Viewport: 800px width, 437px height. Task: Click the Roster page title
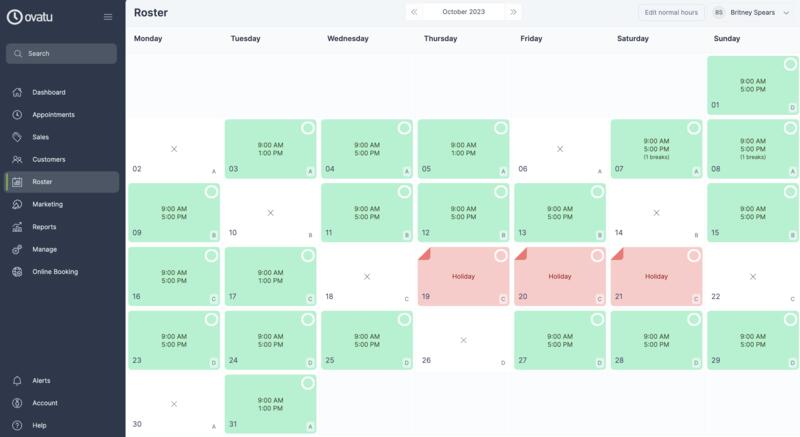[x=151, y=13]
